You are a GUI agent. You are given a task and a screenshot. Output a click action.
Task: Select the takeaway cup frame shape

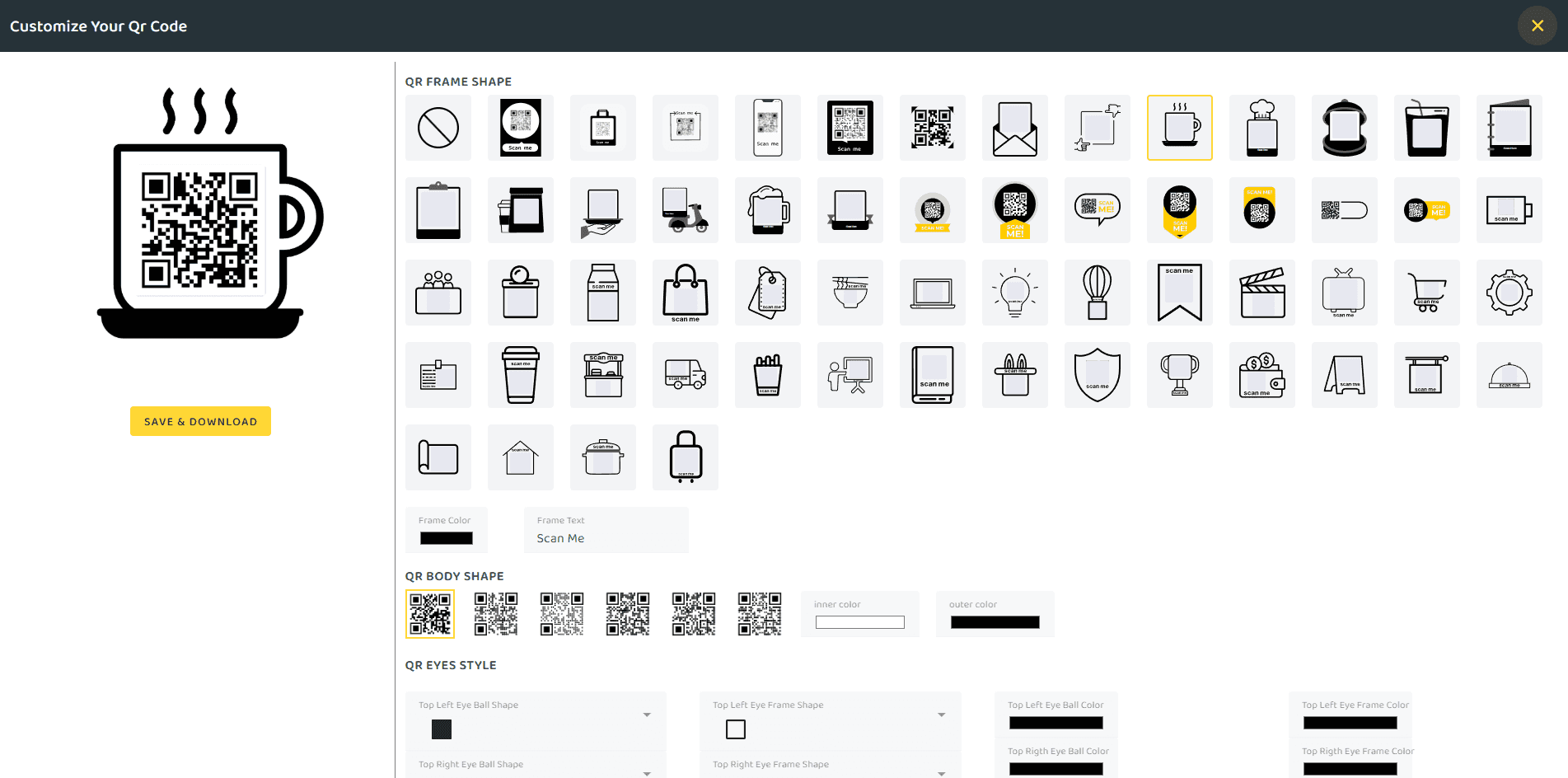(521, 375)
